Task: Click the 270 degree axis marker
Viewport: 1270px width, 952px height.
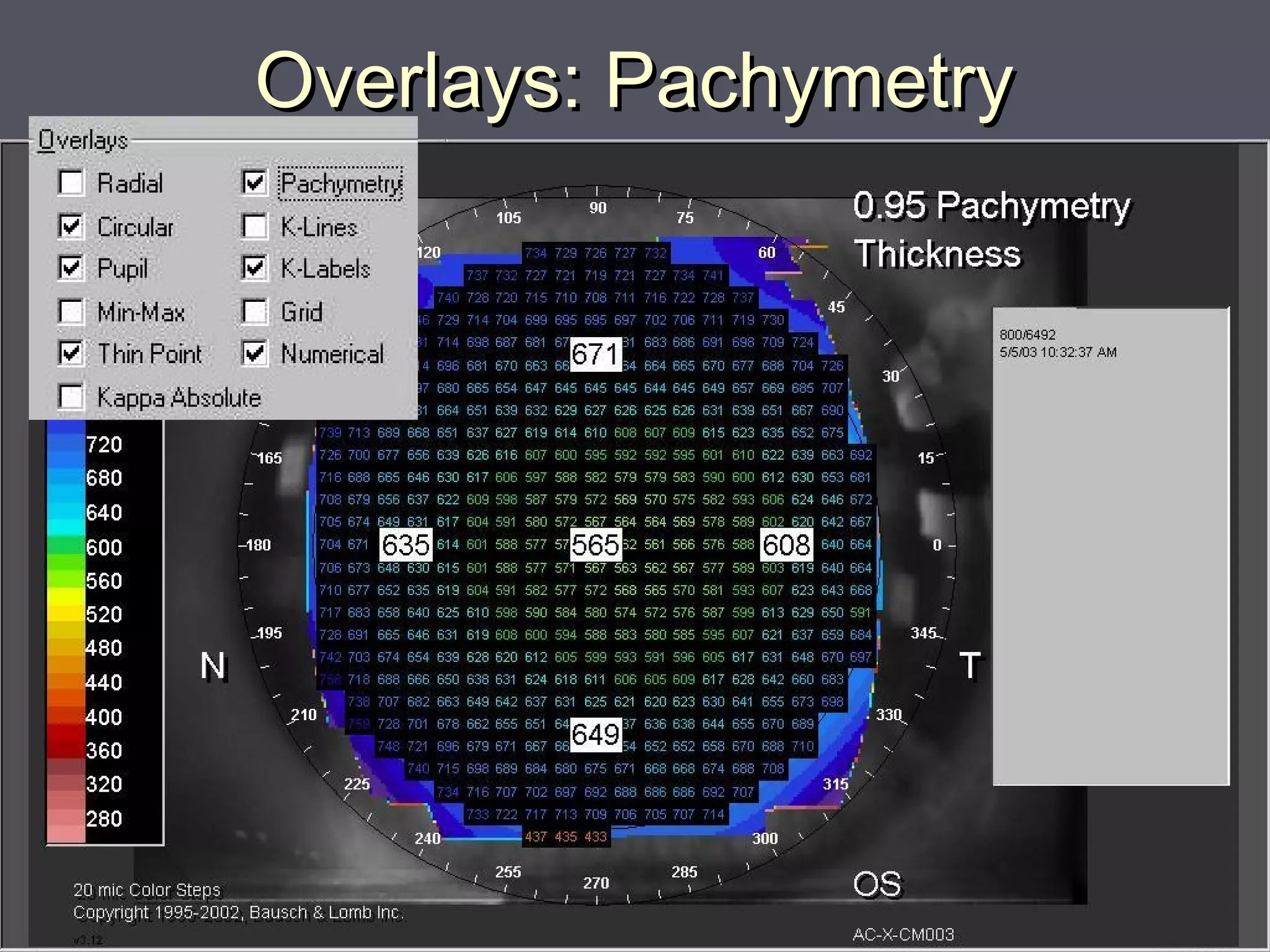Action: 596,883
